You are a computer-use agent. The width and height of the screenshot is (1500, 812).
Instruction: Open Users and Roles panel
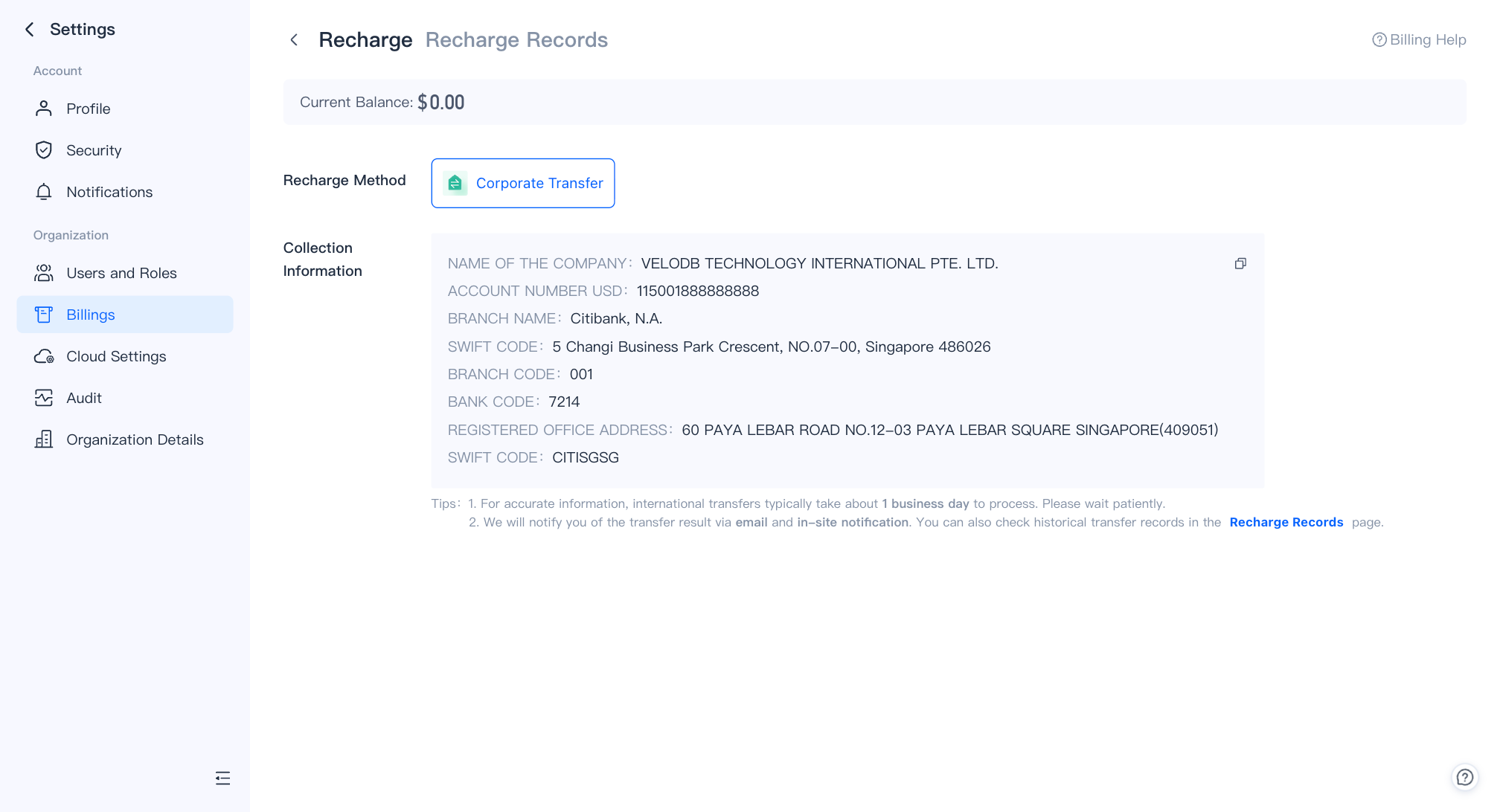pos(121,273)
